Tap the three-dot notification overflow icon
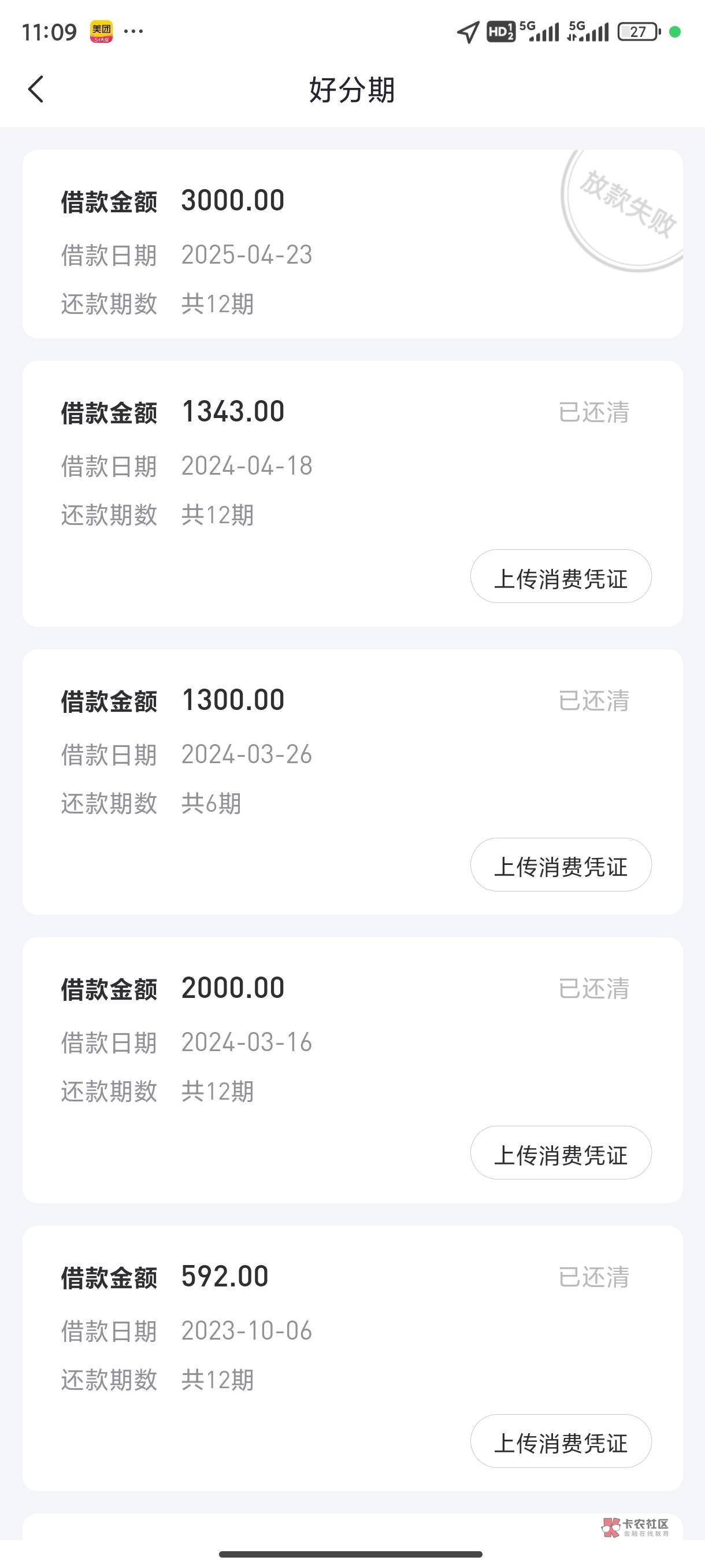Viewport: 705px width, 1568px height. pos(133,31)
